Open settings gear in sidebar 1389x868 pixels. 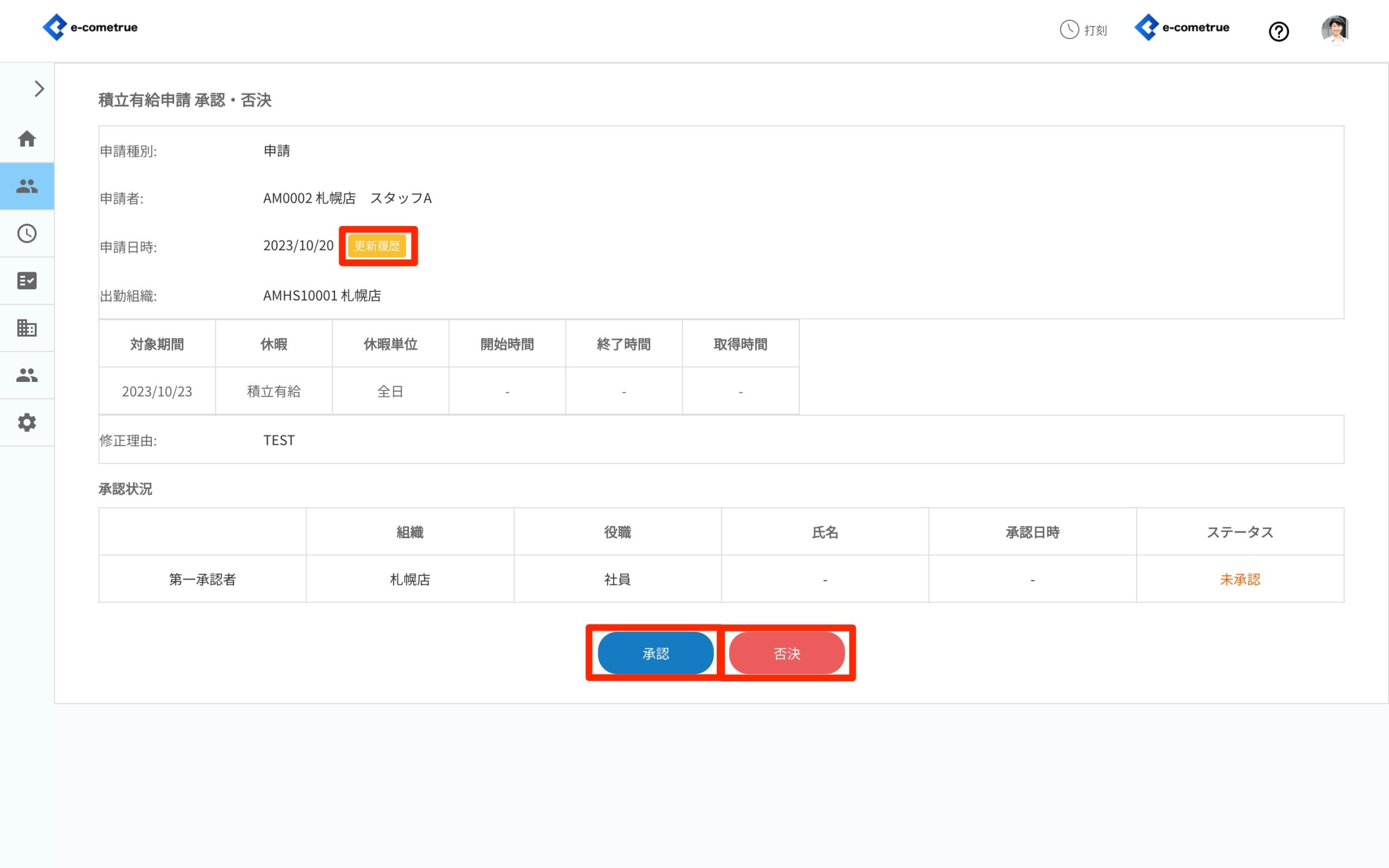[27, 423]
